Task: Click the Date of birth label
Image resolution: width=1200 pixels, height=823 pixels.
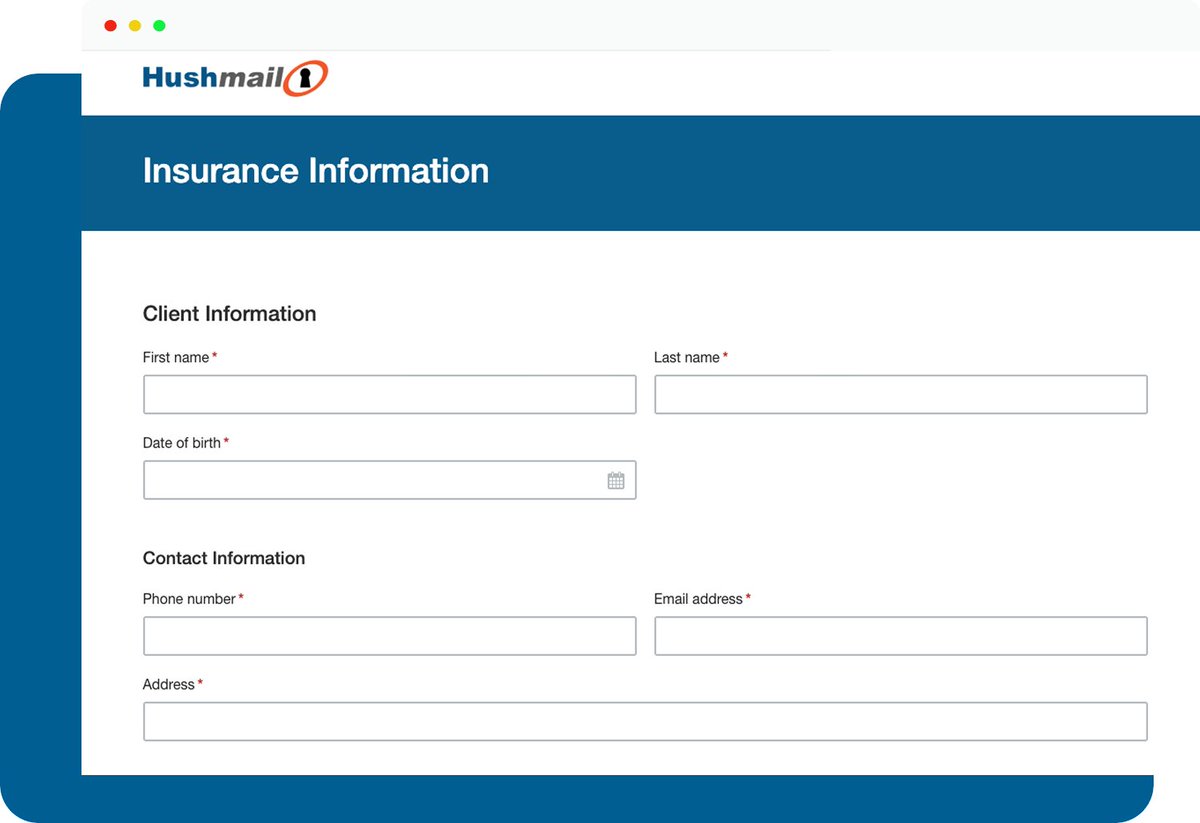Action: (x=182, y=443)
